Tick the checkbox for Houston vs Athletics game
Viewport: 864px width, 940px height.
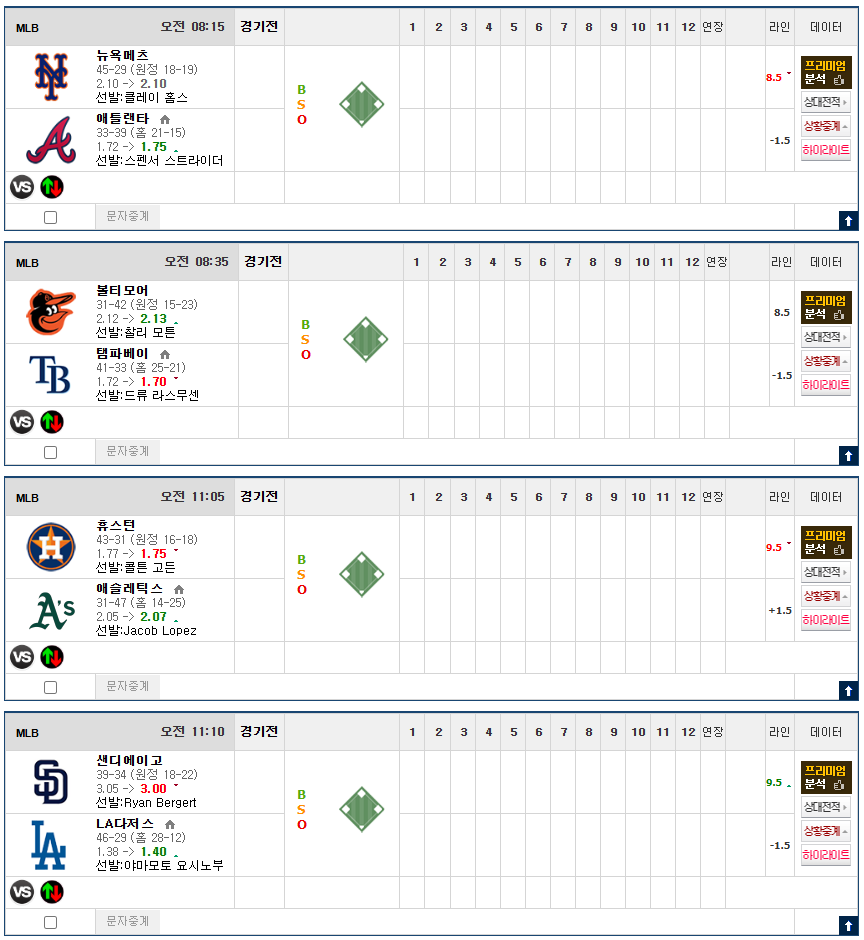[51, 687]
